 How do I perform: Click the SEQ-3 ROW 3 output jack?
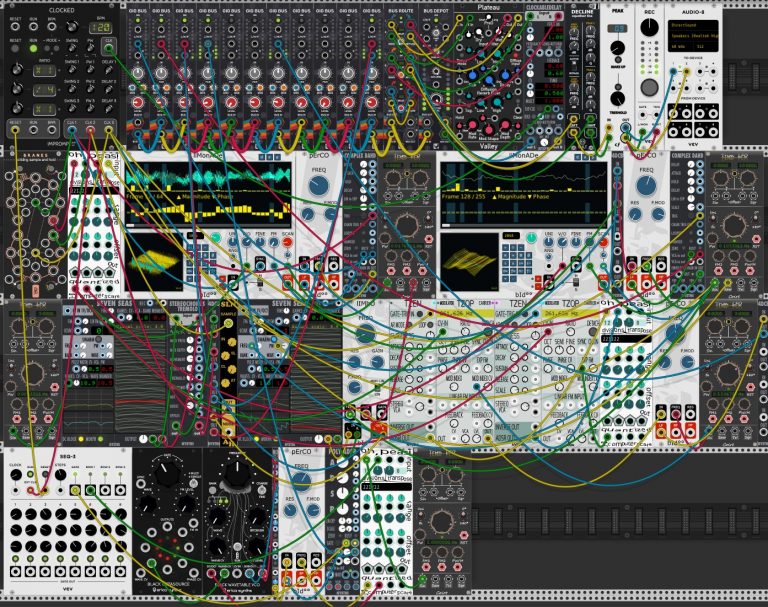coord(120,490)
